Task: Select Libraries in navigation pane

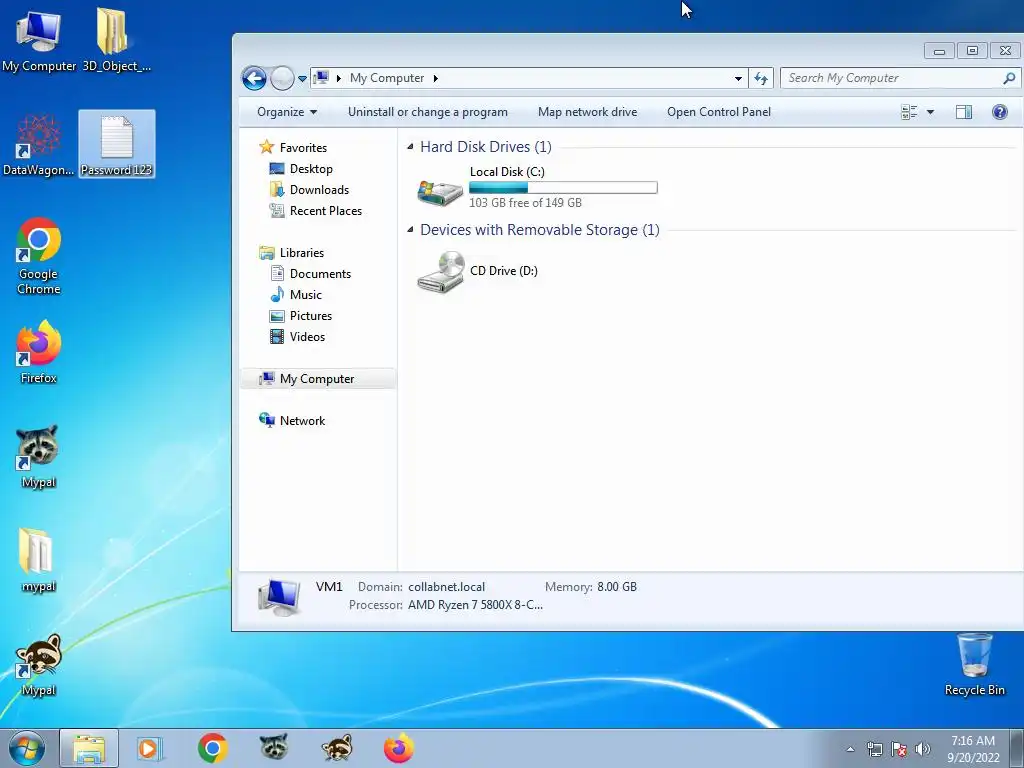Action: pos(291,253)
